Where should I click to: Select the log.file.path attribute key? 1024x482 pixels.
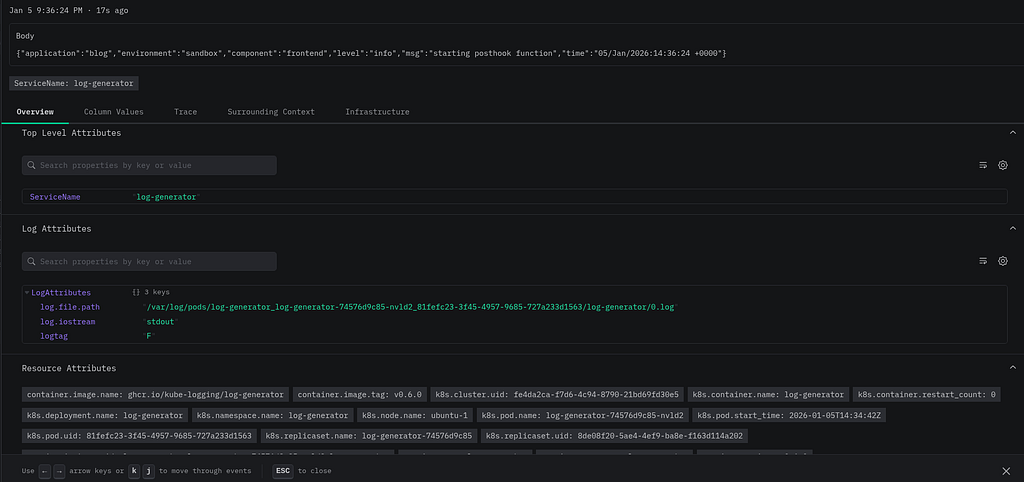coord(70,307)
